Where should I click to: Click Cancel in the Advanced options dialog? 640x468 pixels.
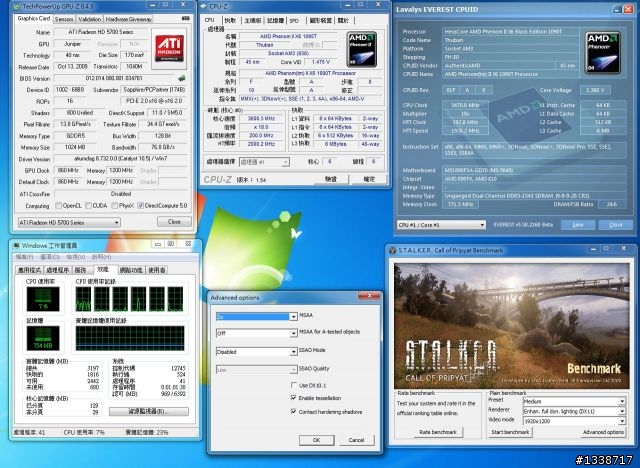click(356, 440)
